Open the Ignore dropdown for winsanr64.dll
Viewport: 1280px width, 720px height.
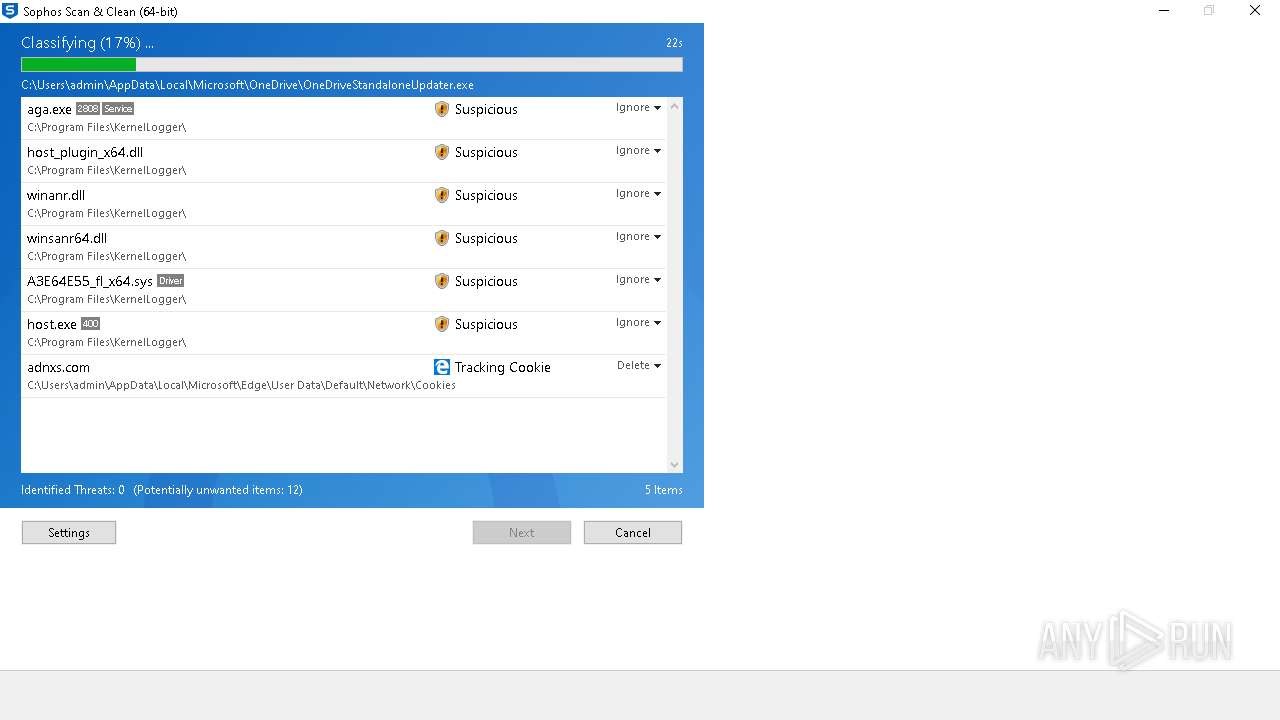pyautogui.click(x=638, y=237)
